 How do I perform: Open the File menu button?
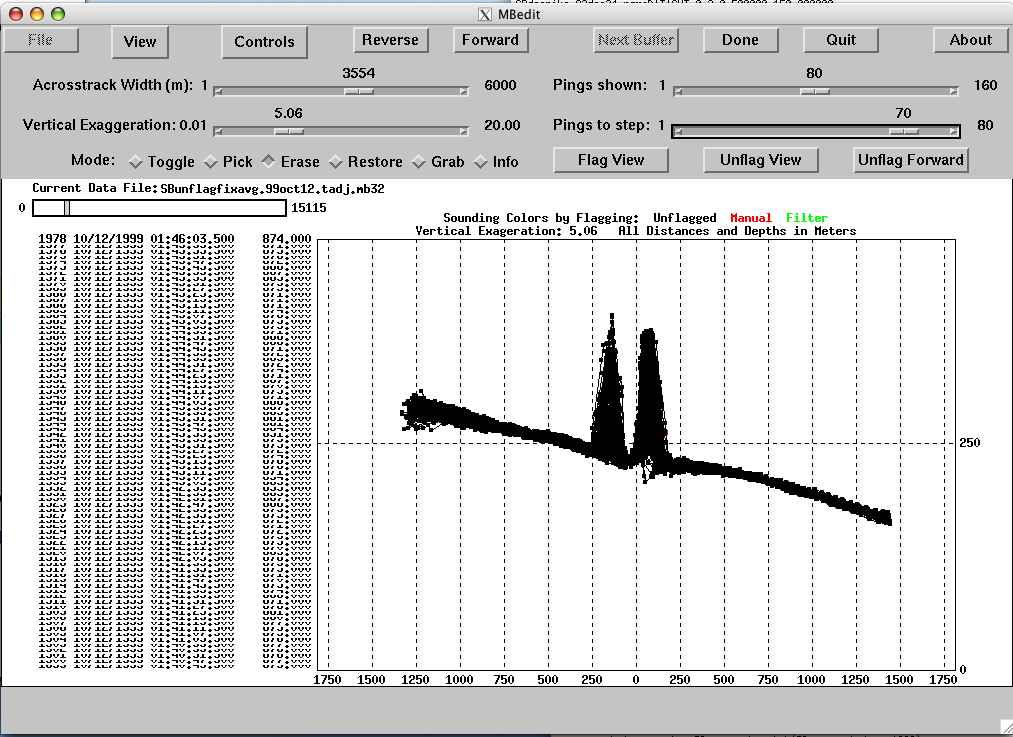point(41,40)
